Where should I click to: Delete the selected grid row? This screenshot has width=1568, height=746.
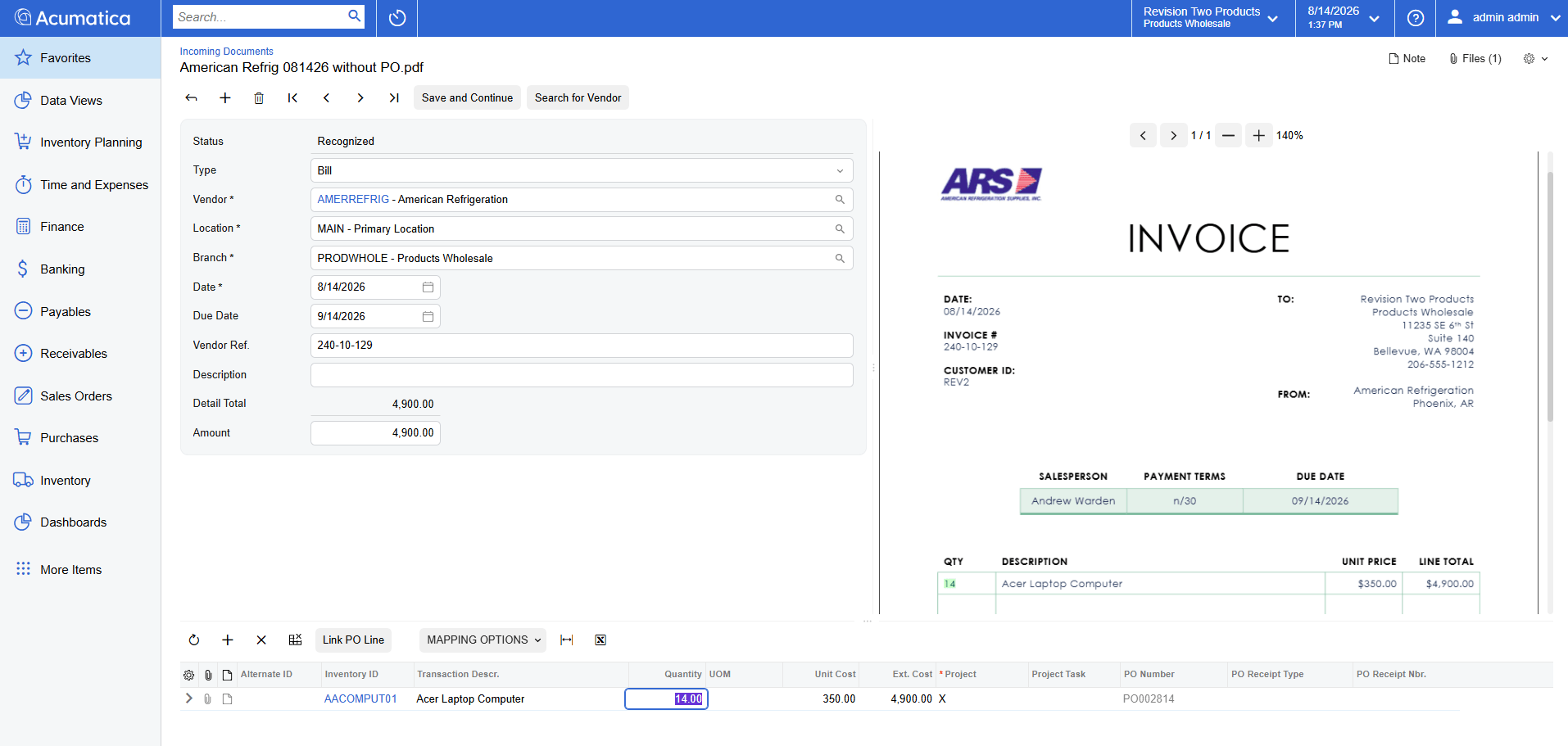[261, 640]
